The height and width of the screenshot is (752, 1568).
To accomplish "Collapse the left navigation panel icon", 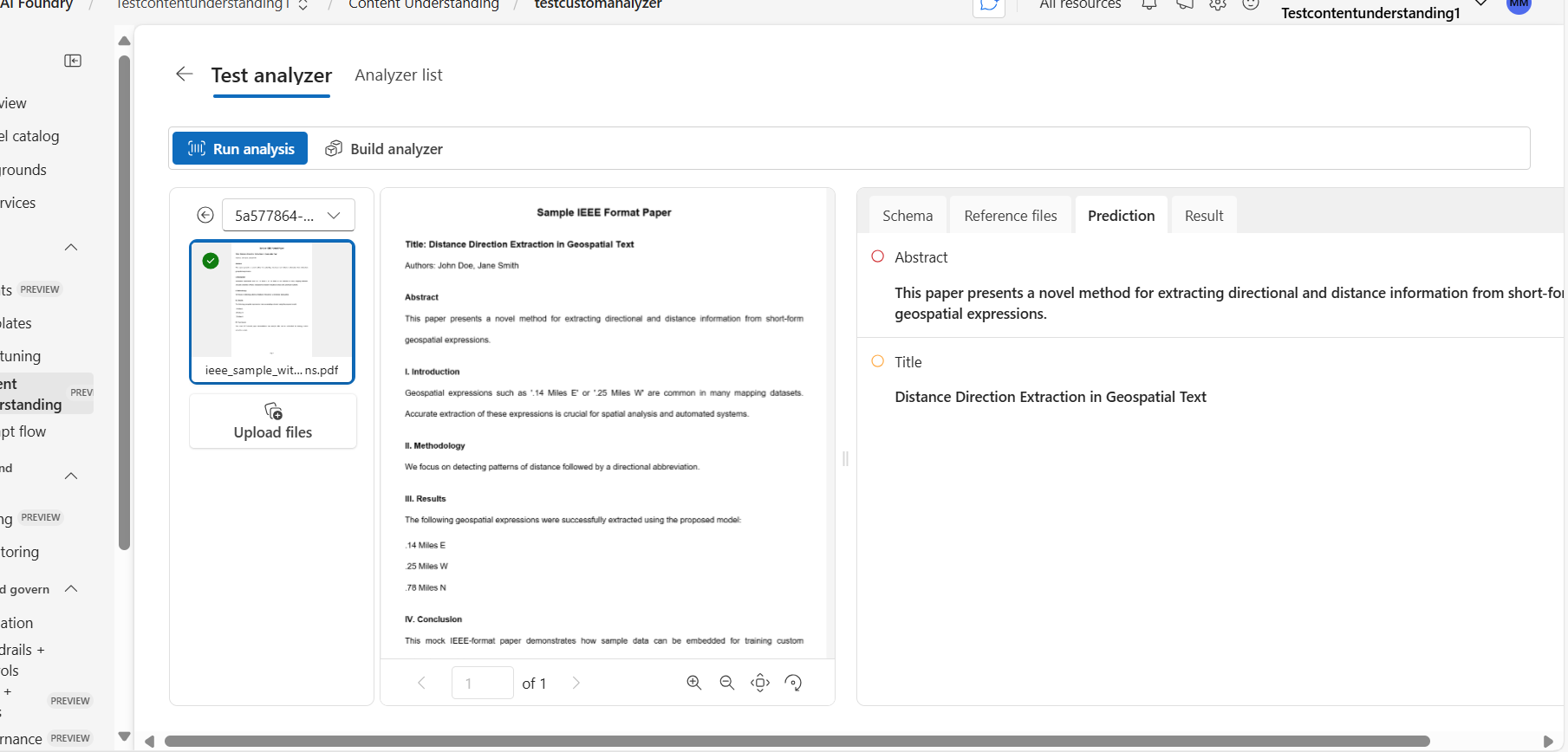I will pos(73,61).
